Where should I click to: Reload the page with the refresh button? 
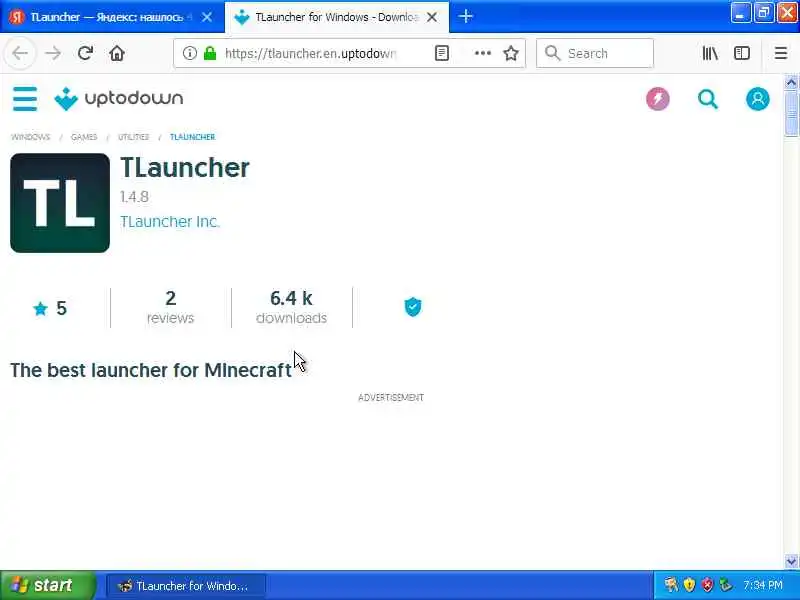85,53
